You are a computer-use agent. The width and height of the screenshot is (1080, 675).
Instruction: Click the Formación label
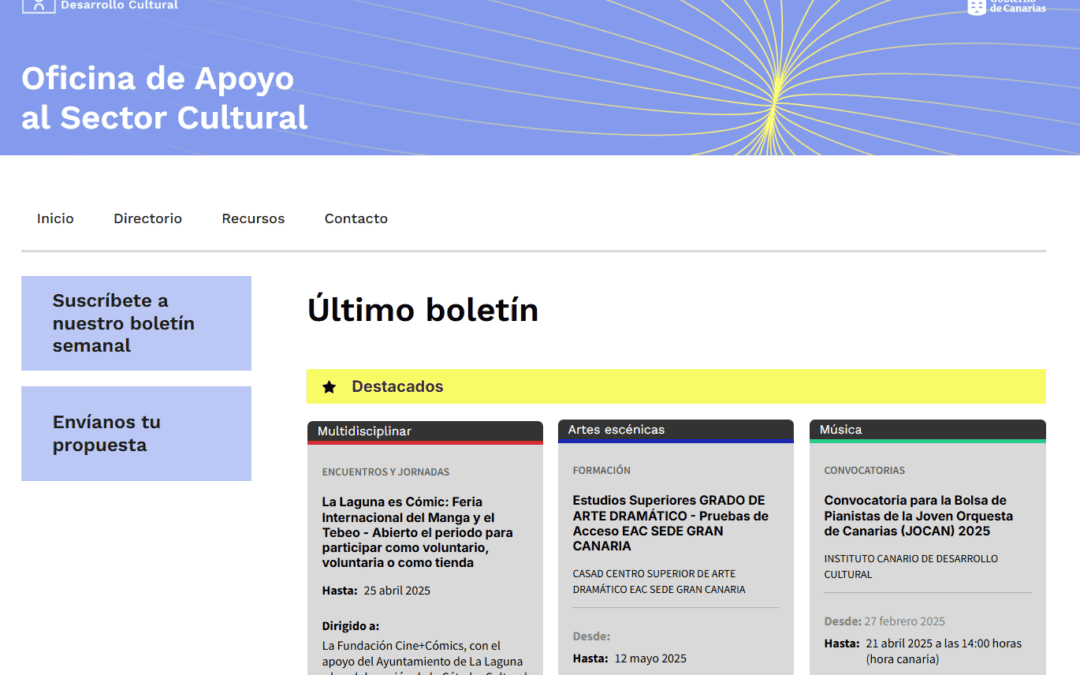coord(601,470)
